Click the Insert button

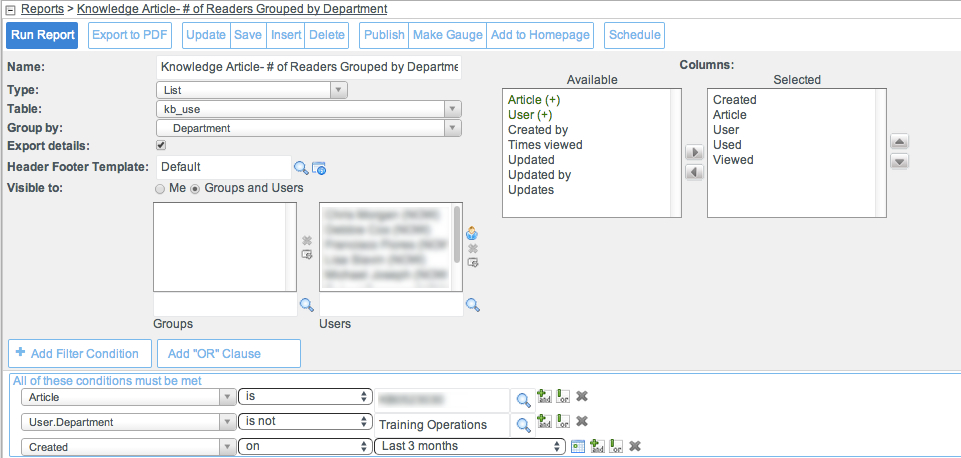pos(286,35)
